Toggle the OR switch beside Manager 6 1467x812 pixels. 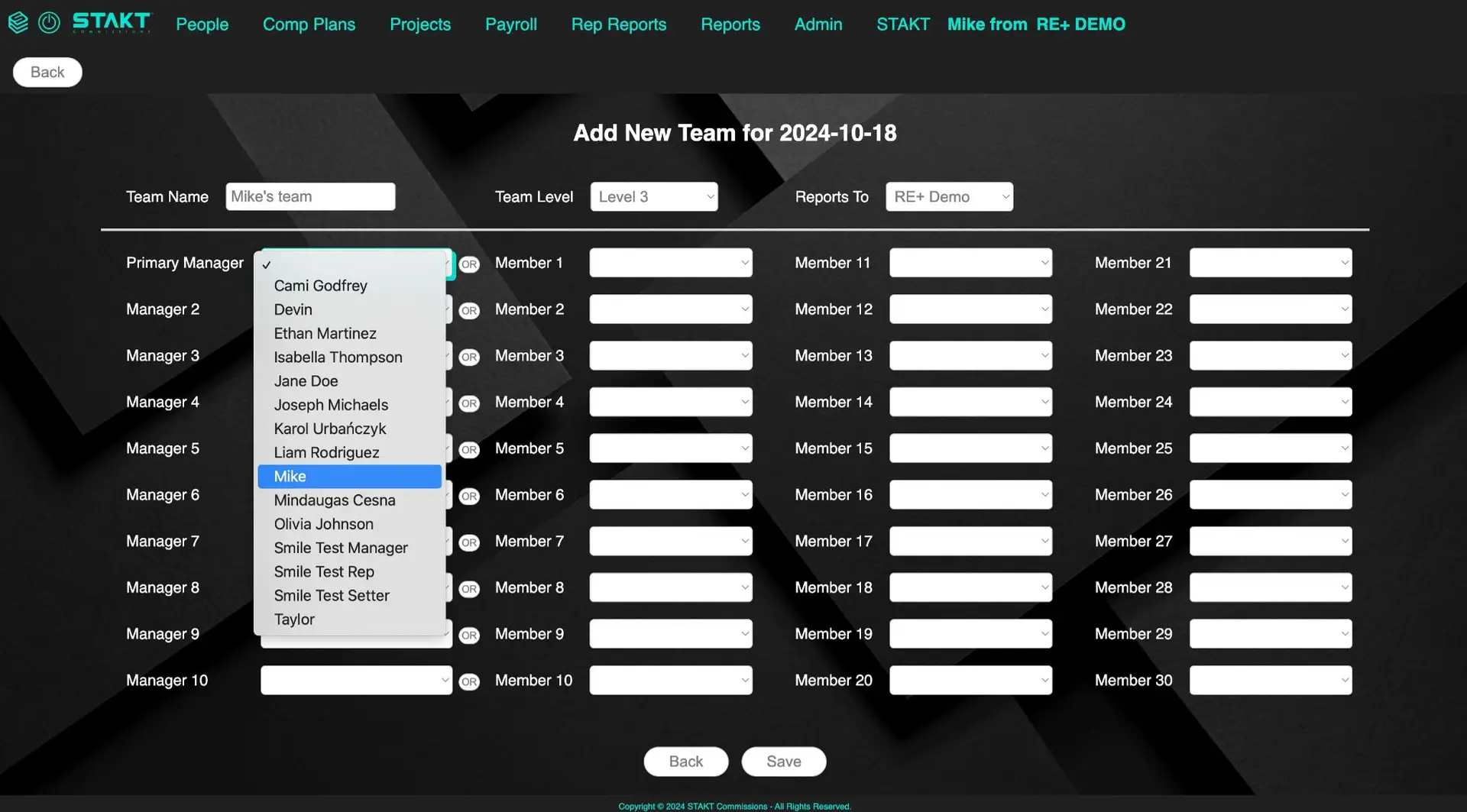click(469, 497)
